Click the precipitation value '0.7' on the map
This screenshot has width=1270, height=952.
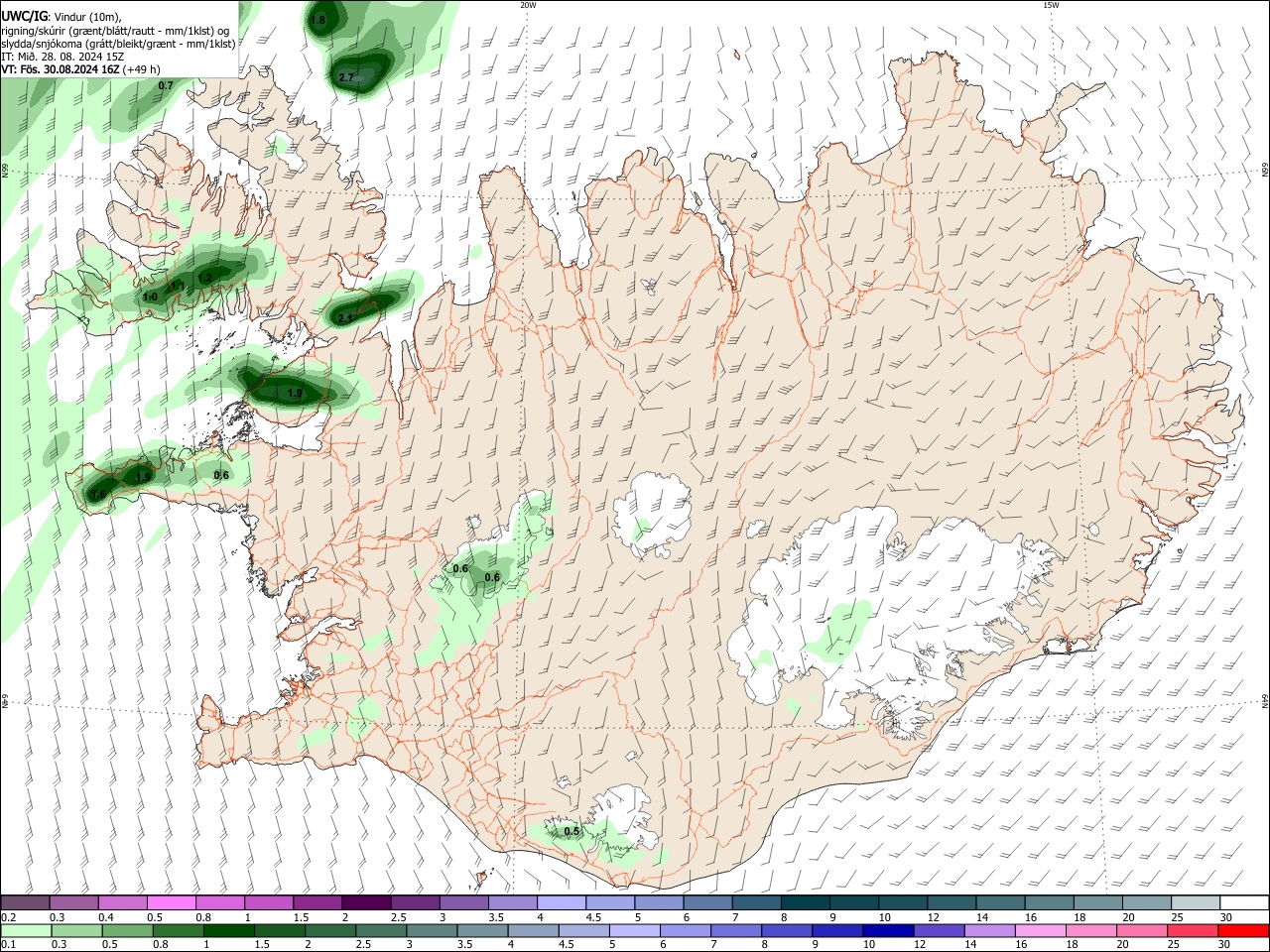click(x=166, y=86)
